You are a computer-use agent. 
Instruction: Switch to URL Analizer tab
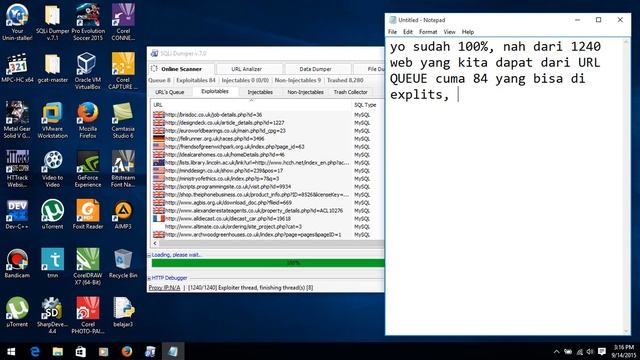point(249,69)
